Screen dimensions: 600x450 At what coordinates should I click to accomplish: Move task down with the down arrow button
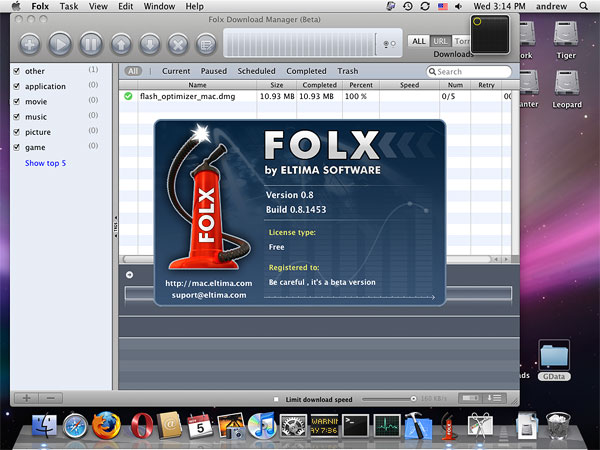(x=150, y=44)
